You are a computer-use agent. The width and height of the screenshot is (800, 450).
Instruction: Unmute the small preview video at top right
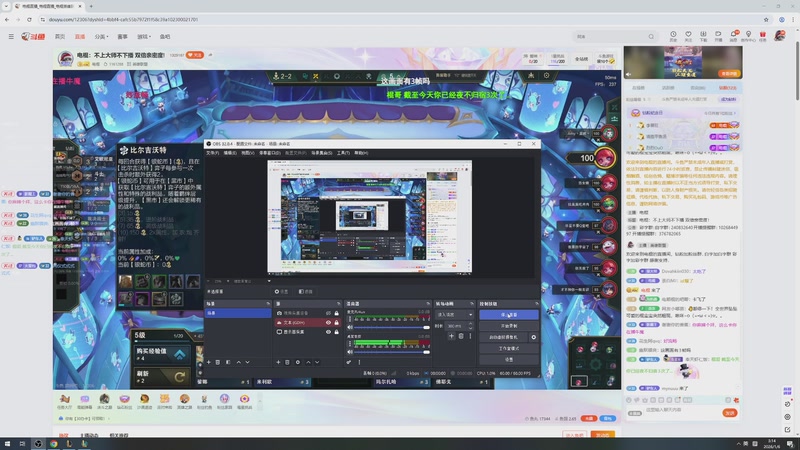pyautogui.click(x=629, y=74)
